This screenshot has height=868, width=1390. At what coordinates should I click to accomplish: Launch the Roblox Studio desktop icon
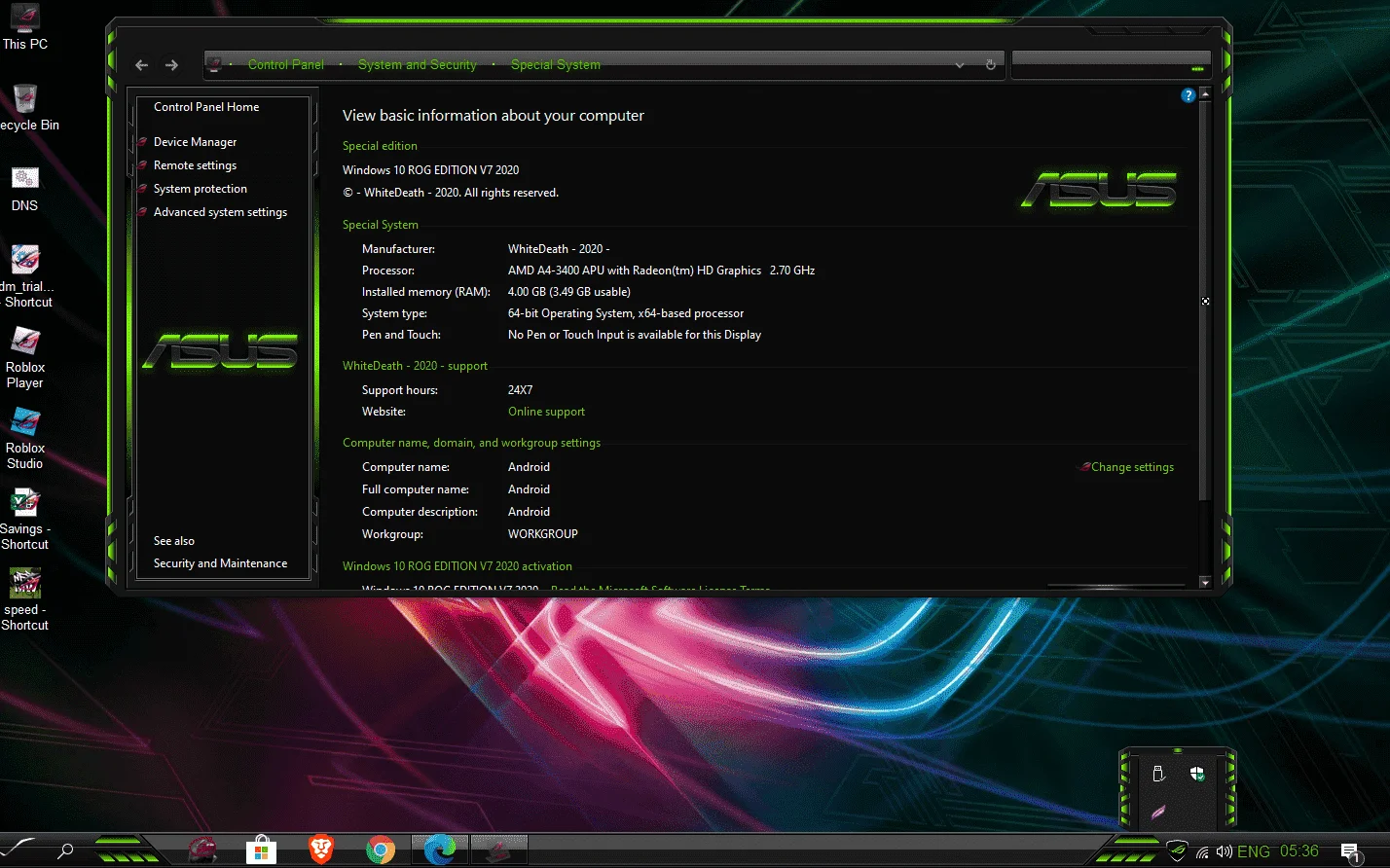[24, 438]
